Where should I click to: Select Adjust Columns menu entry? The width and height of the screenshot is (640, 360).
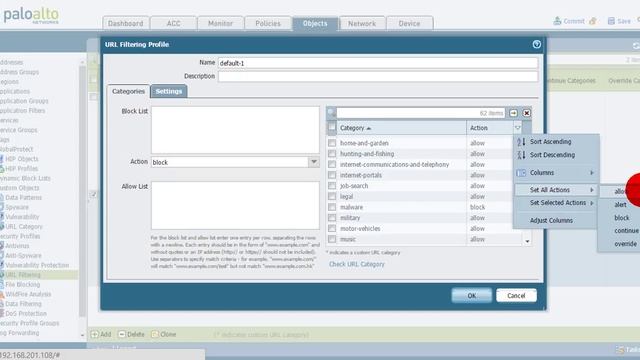(556, 220)
